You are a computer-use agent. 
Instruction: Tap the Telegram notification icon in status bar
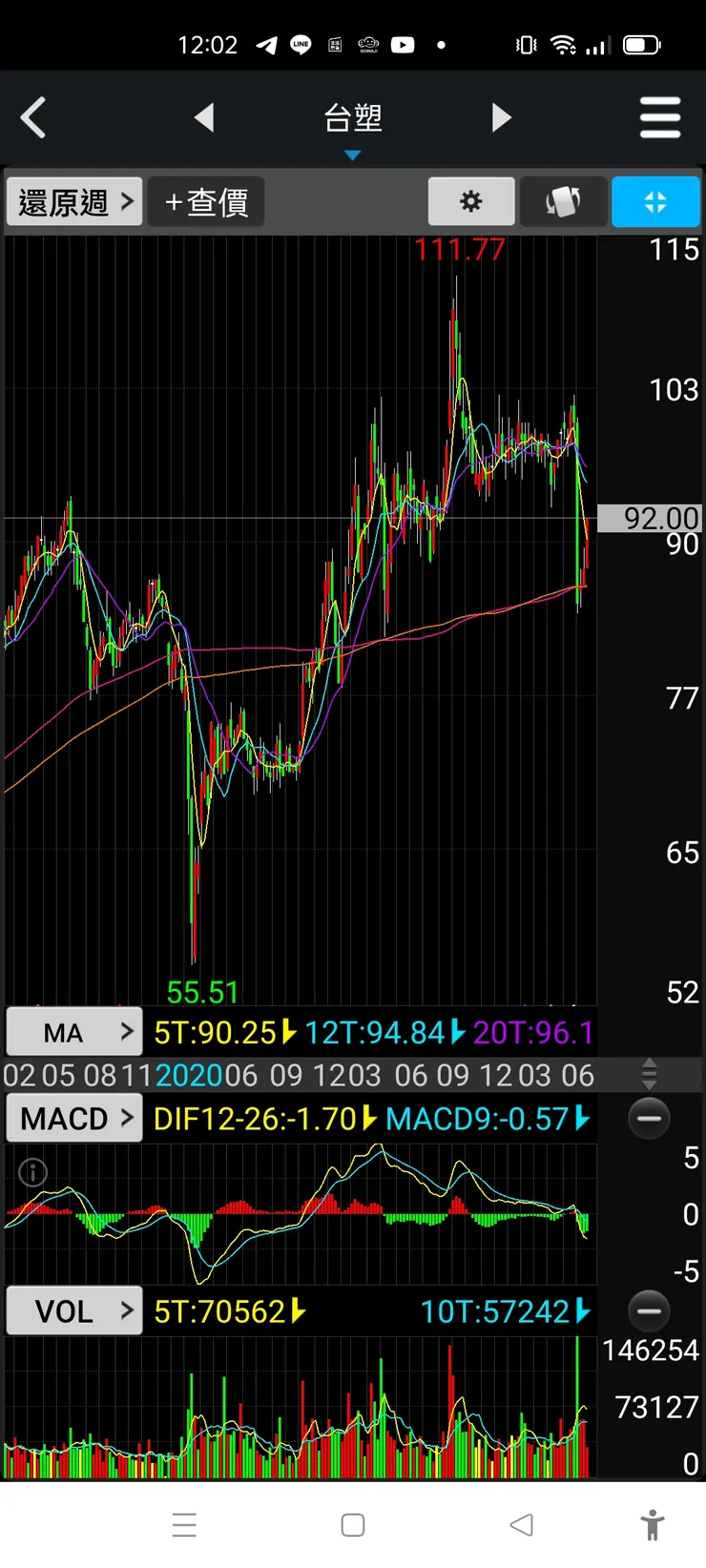(x=266, y=45)
